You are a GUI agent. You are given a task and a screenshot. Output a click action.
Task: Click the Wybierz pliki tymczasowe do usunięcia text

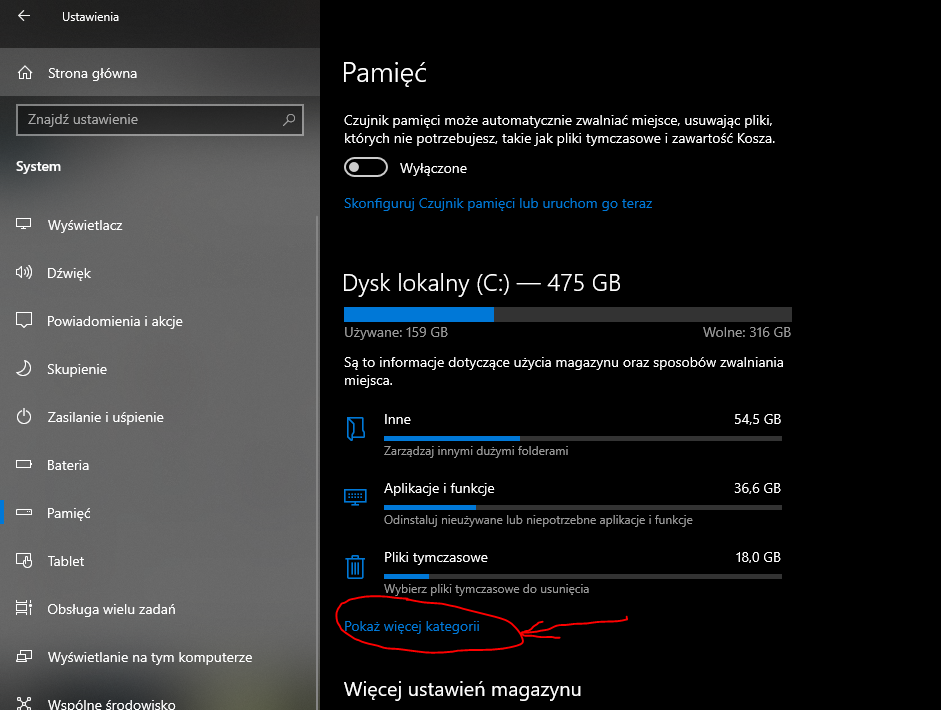point(487,589)
